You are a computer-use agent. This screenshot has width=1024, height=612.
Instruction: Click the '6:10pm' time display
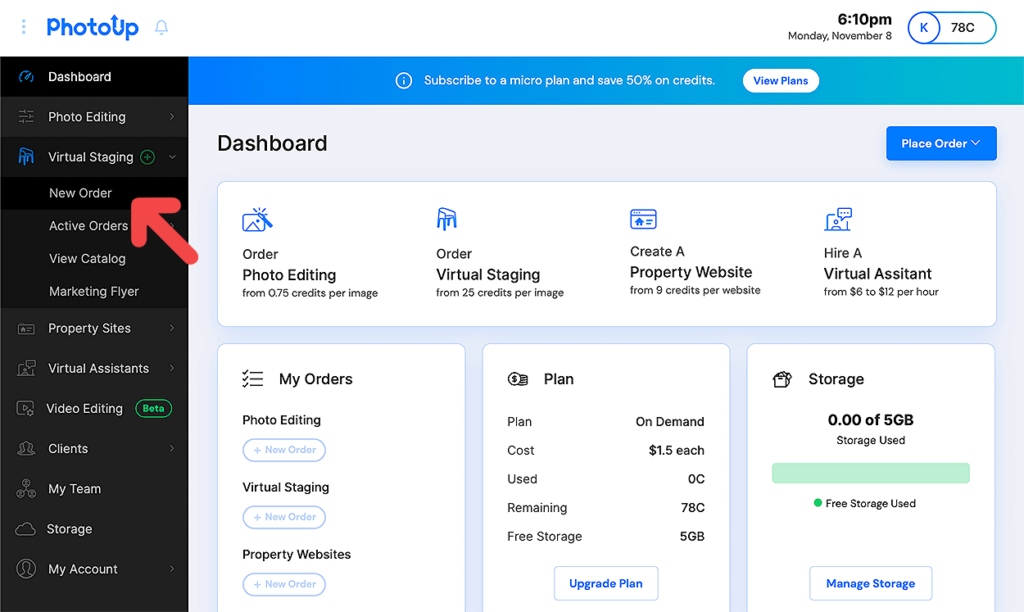[x=864, y=20]
